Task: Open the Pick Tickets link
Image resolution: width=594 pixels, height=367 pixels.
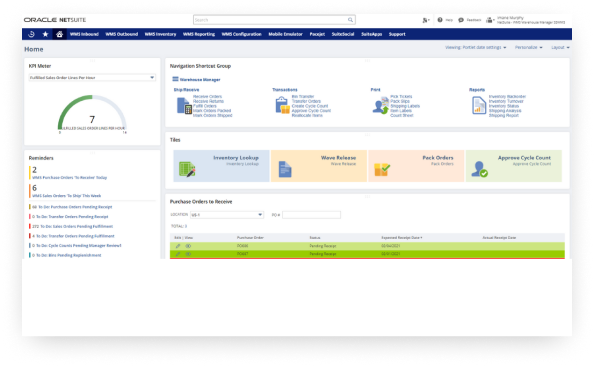Action: [x=401, y=97]
